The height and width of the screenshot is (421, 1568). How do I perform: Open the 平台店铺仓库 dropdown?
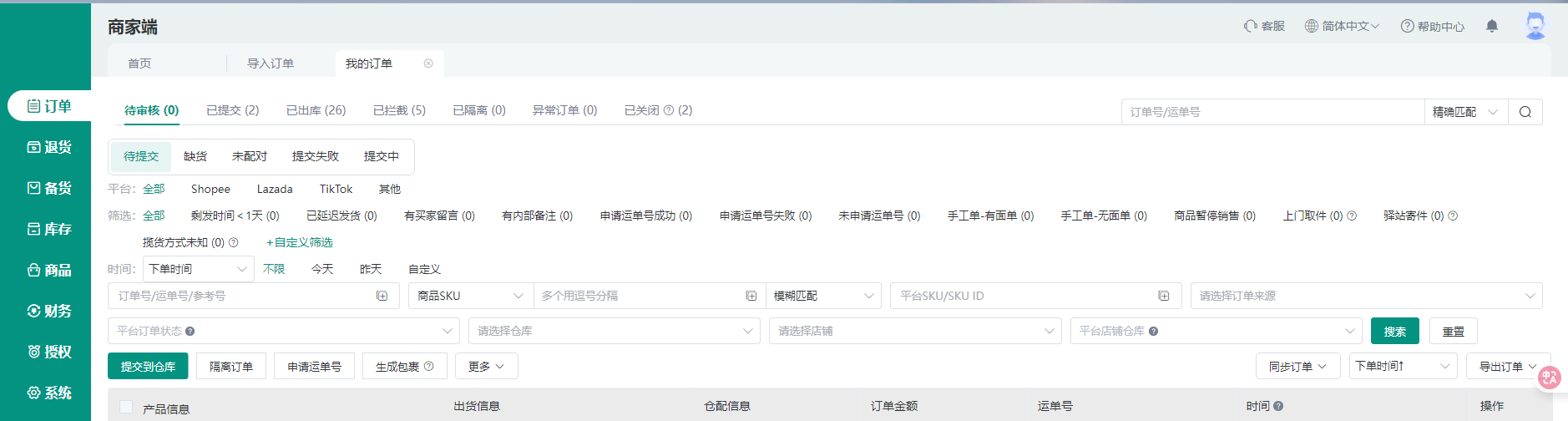pyautogui.click(x=1216, y=331)
